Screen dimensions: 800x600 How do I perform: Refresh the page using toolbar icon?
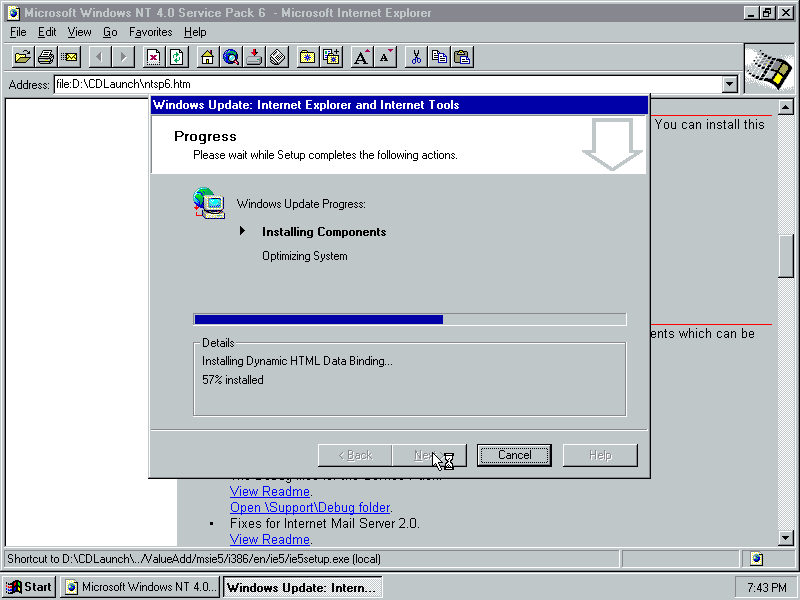177,57
